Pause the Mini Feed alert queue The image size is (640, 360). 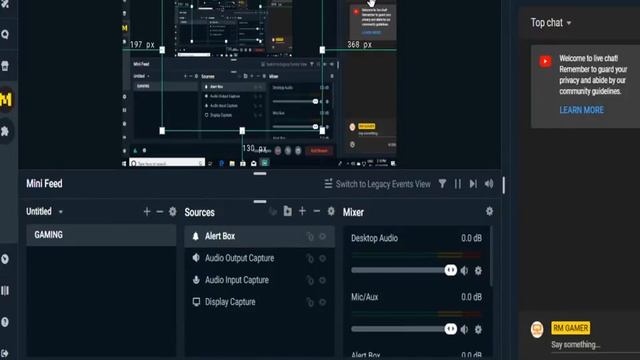click(x=458, y=184)
